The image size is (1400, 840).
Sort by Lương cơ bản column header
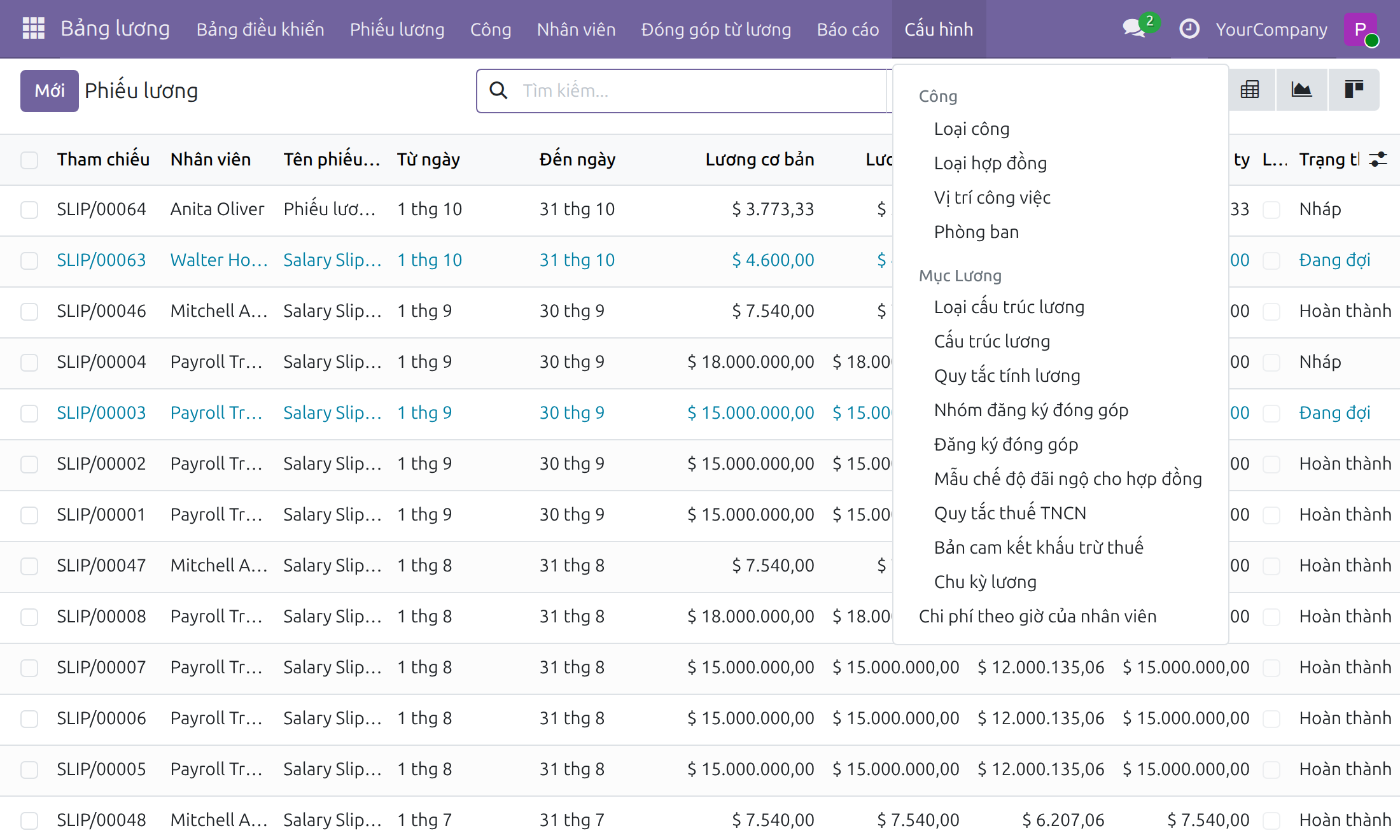tap(760, 160)
